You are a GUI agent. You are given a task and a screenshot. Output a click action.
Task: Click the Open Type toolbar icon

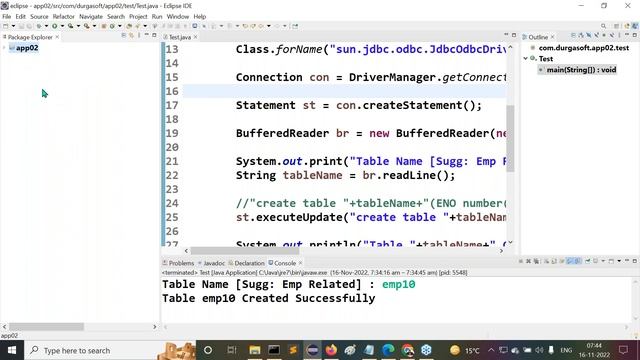(x=129, y=26)
